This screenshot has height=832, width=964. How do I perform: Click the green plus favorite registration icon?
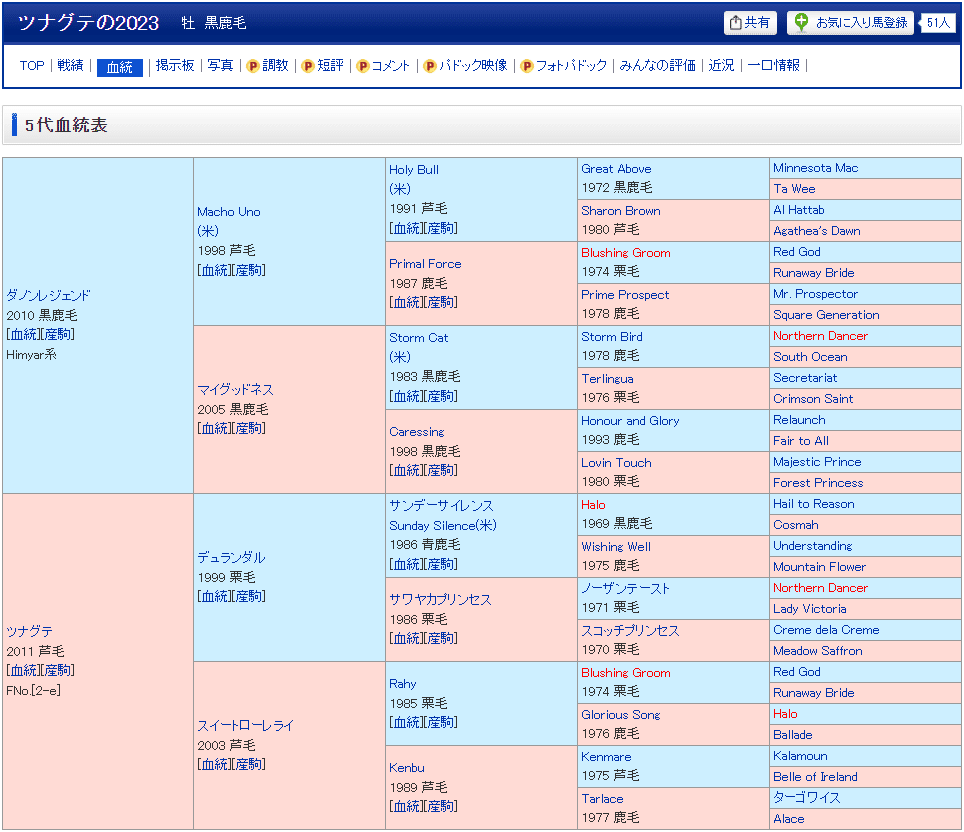pos(800,23)
